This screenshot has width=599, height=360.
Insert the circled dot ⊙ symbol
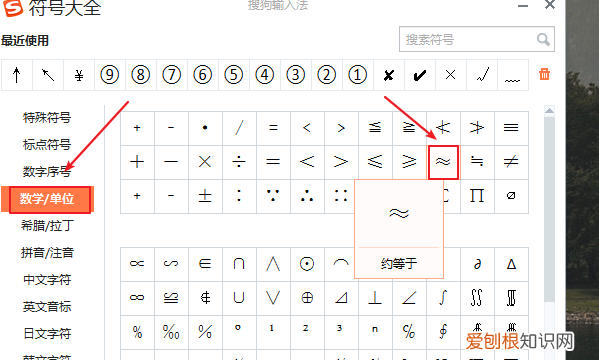307,264
